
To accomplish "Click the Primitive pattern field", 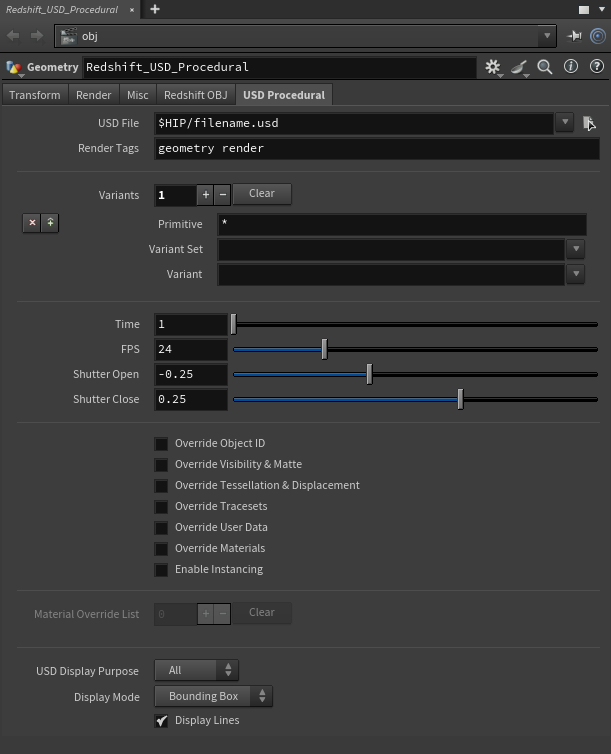I will point(402,224).
